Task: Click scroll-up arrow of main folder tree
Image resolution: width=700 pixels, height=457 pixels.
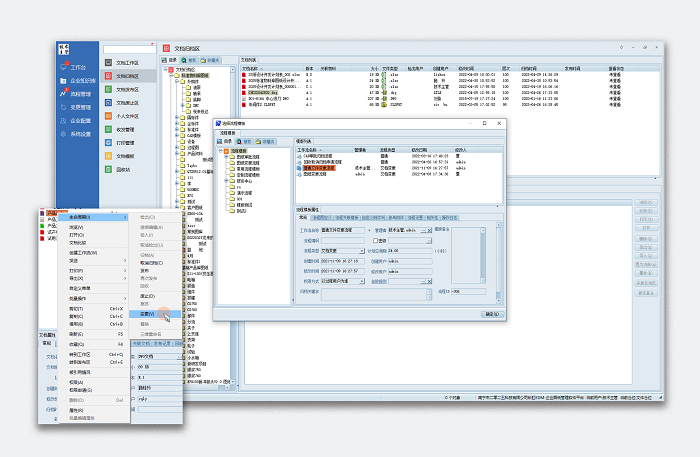Action: (233, 70)
